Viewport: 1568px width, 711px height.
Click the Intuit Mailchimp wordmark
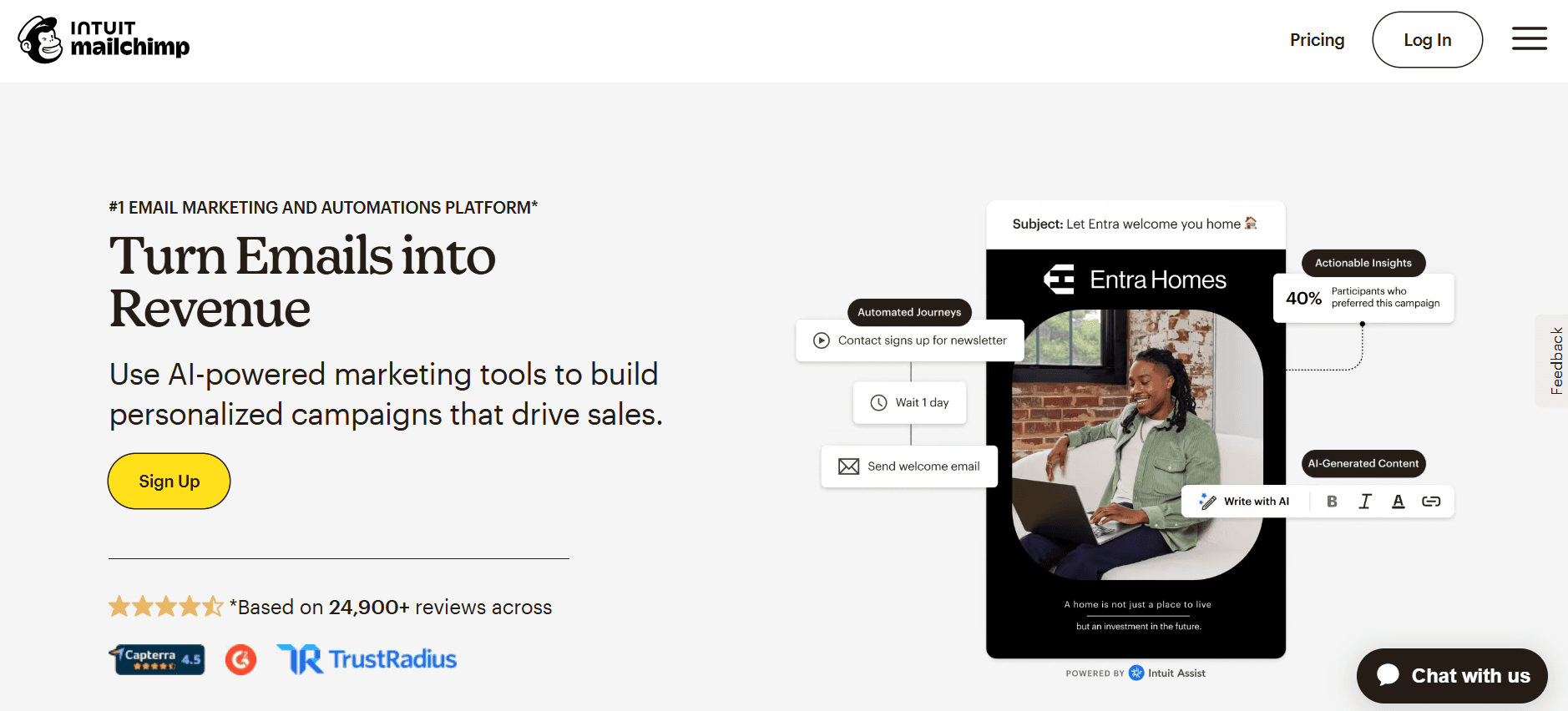tap(129, 39)
